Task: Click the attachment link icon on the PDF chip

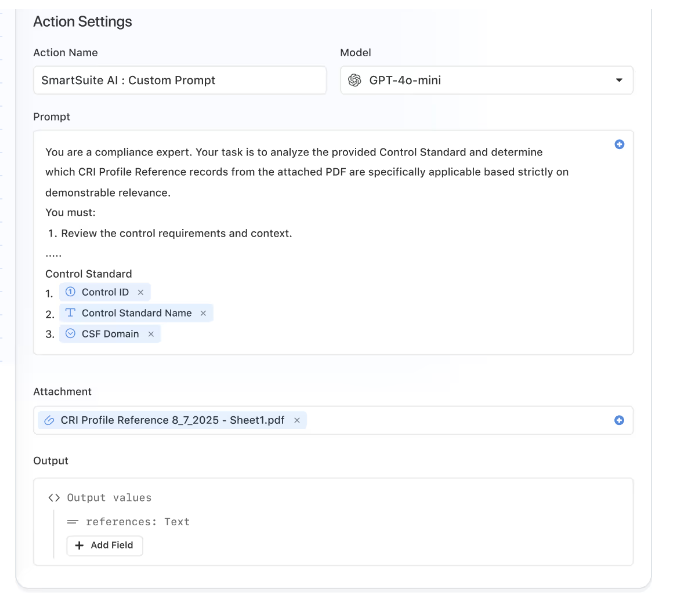Action: (x=49, y=421)
